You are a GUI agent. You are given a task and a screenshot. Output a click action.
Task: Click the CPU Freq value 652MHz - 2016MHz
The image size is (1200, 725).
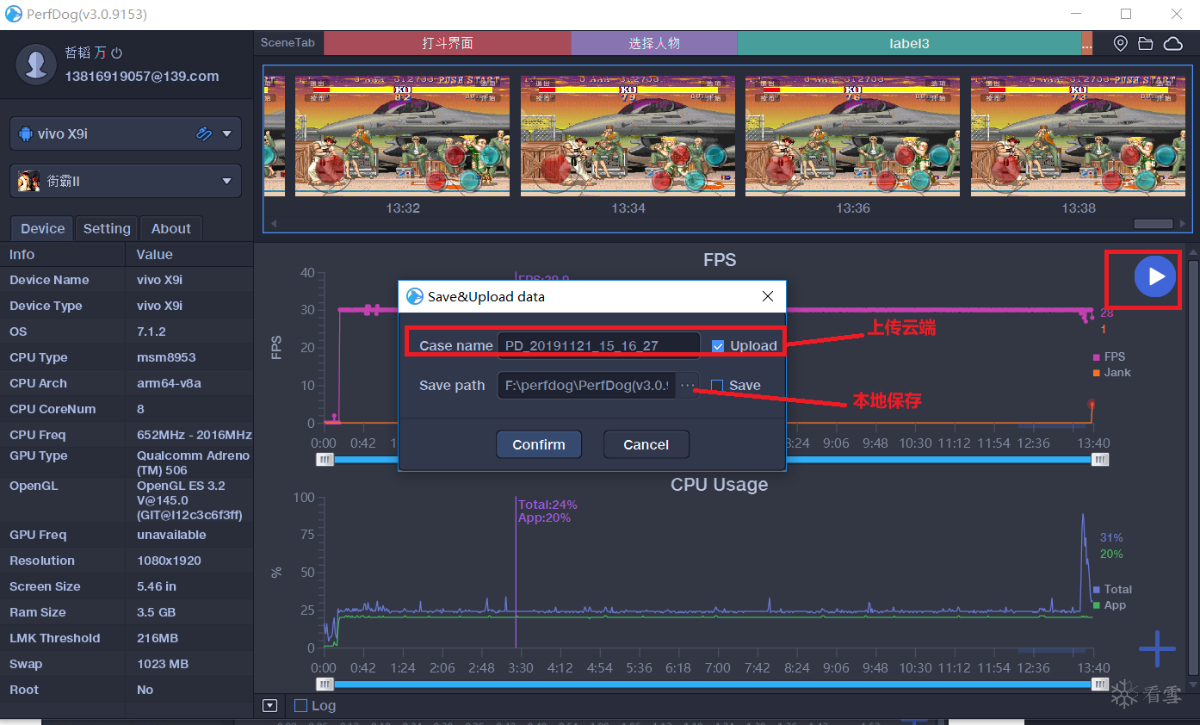coord(194,435)
